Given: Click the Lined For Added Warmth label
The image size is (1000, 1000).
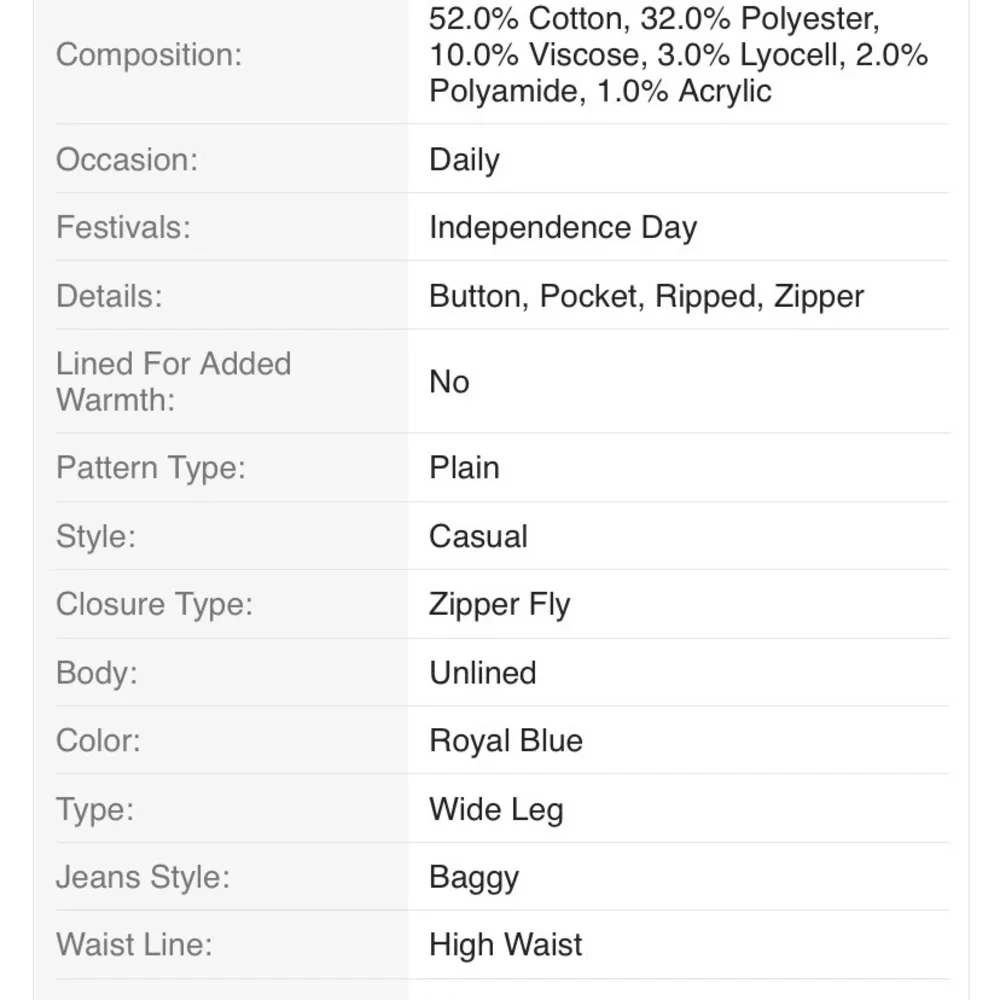Looking at the screenshot, I should [x=173, y=381].
